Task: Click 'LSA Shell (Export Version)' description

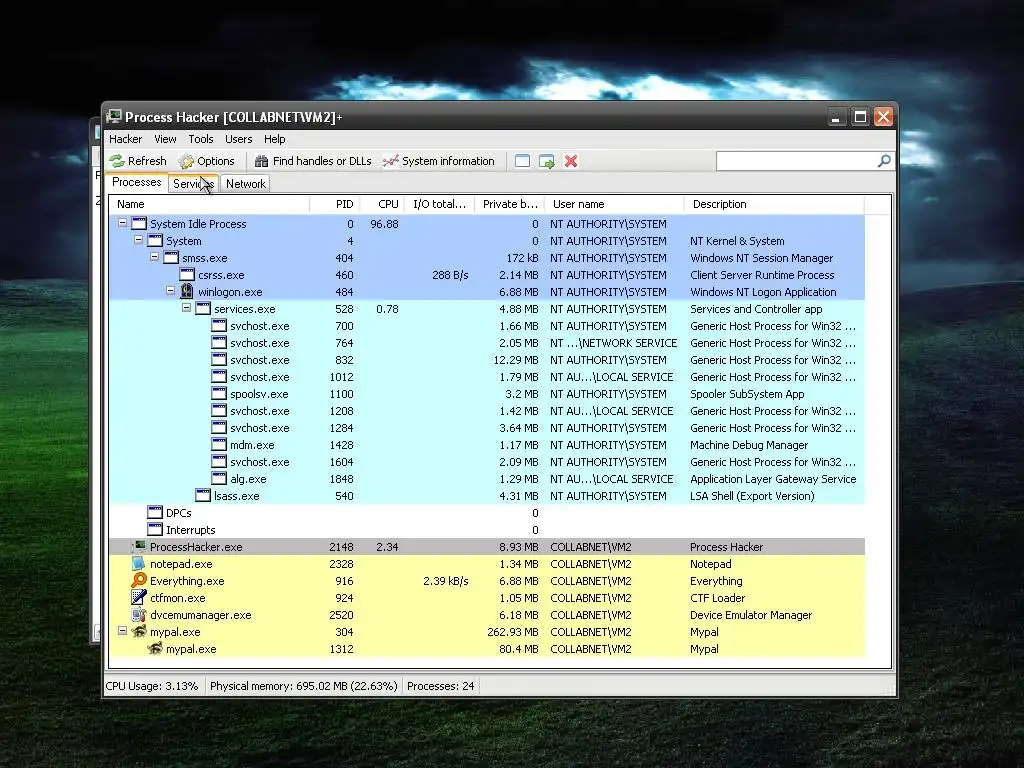Action: (752, 496)
